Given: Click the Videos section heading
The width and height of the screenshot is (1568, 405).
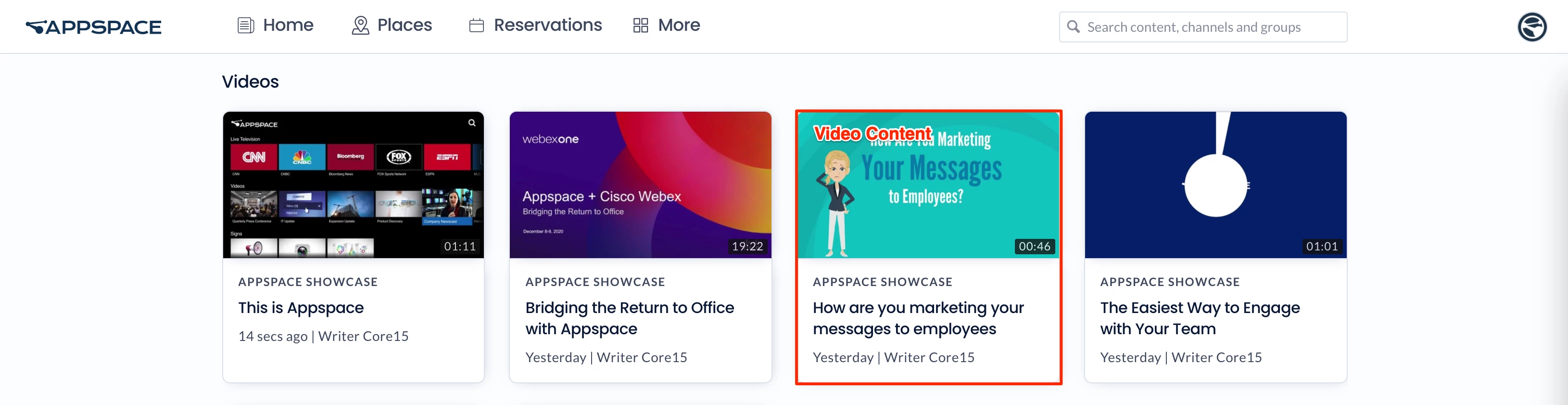Looking at the screenshot, I should (250, 81).
